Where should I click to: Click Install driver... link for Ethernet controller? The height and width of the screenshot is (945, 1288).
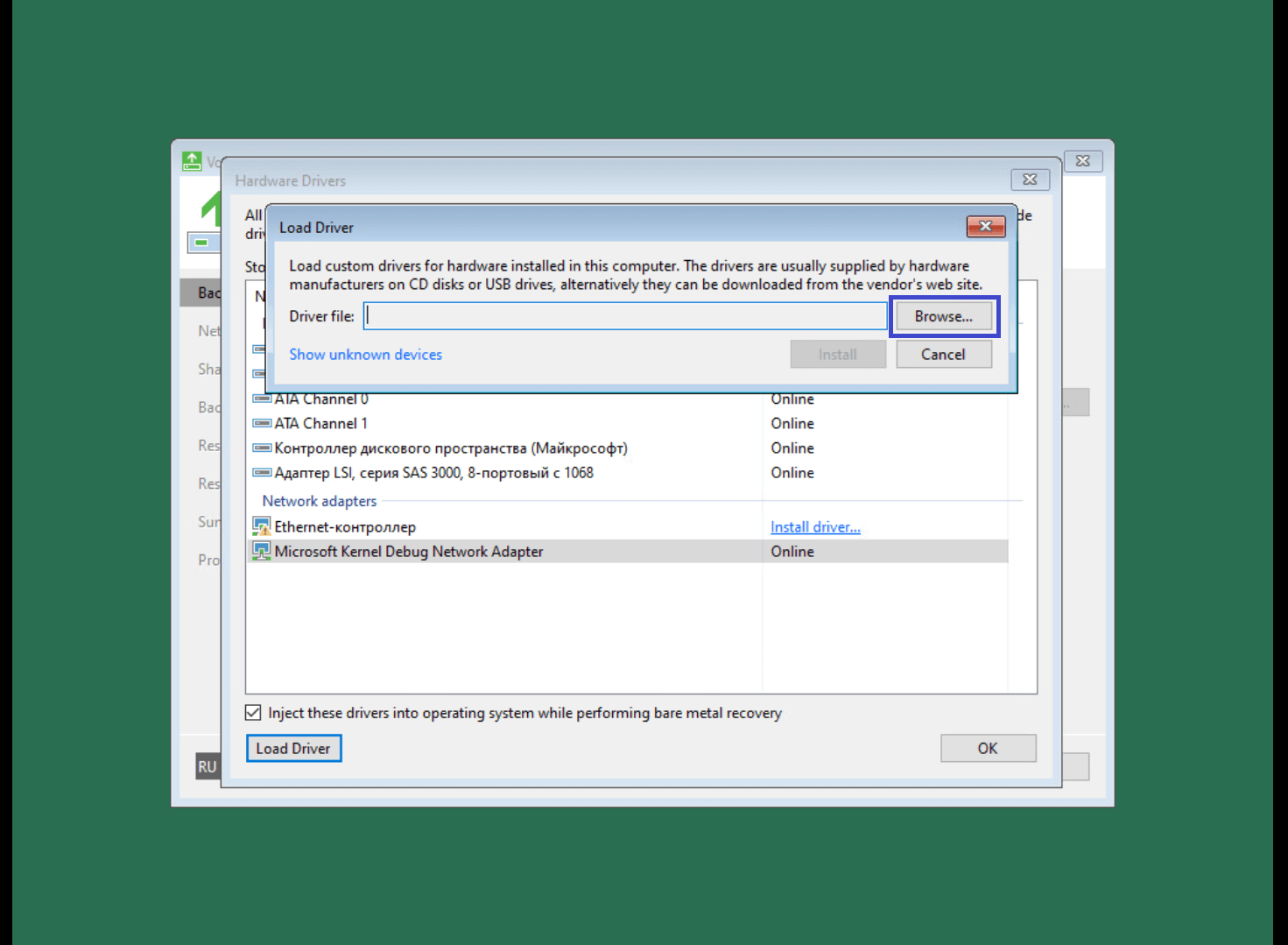[x=814, y=527]
